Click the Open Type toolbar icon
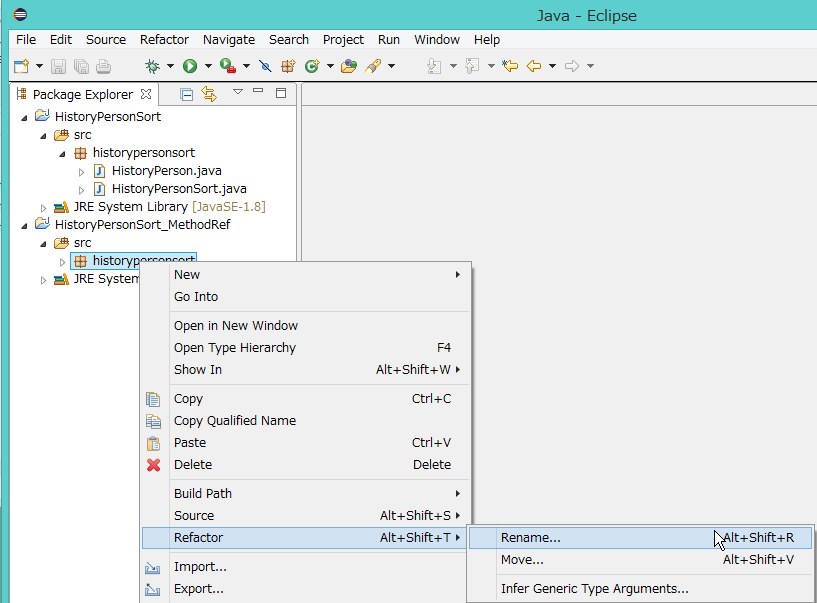Viewport: 817px width, 603px height. pos(349,66)
